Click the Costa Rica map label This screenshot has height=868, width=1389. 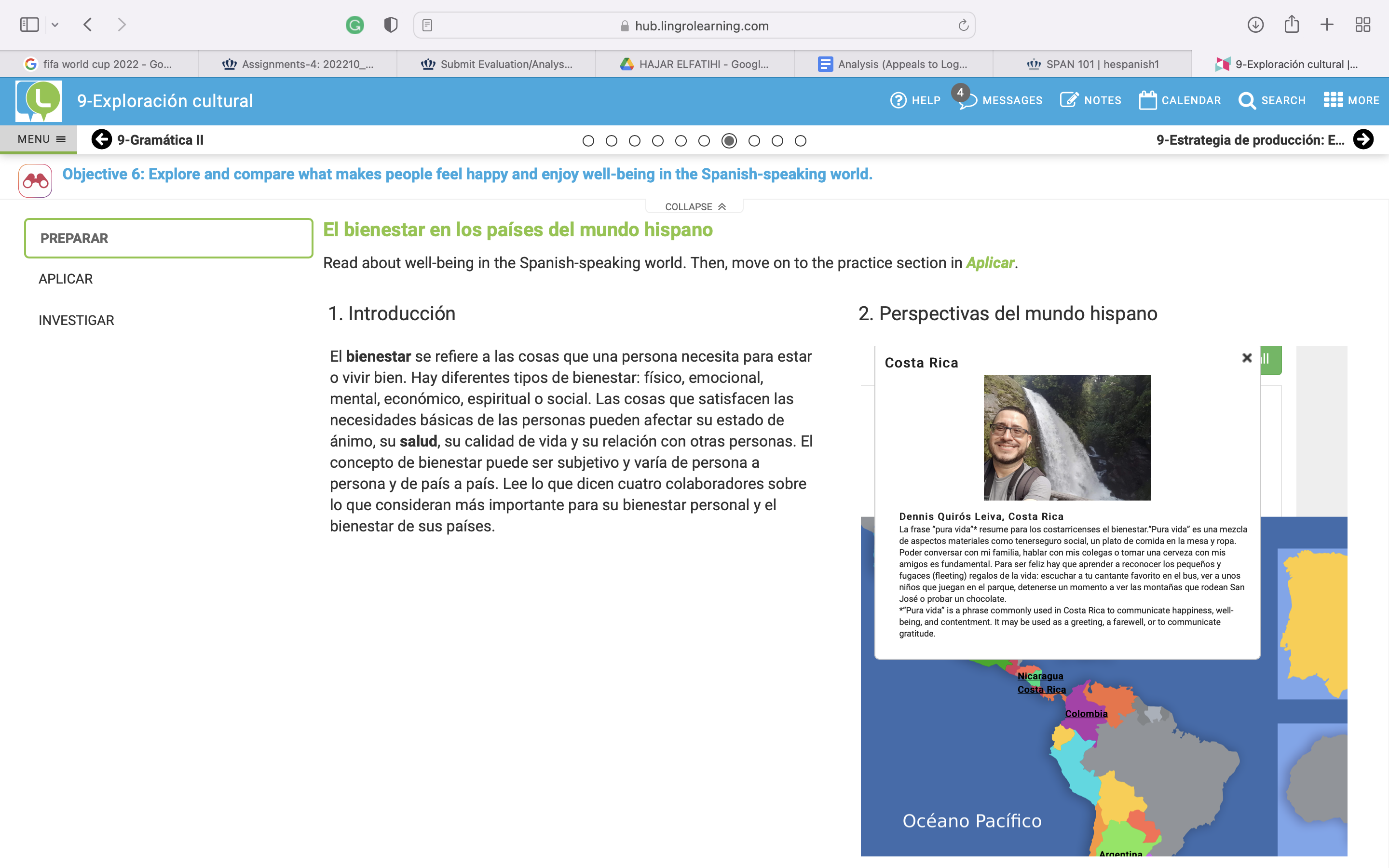coord(1041,690)
